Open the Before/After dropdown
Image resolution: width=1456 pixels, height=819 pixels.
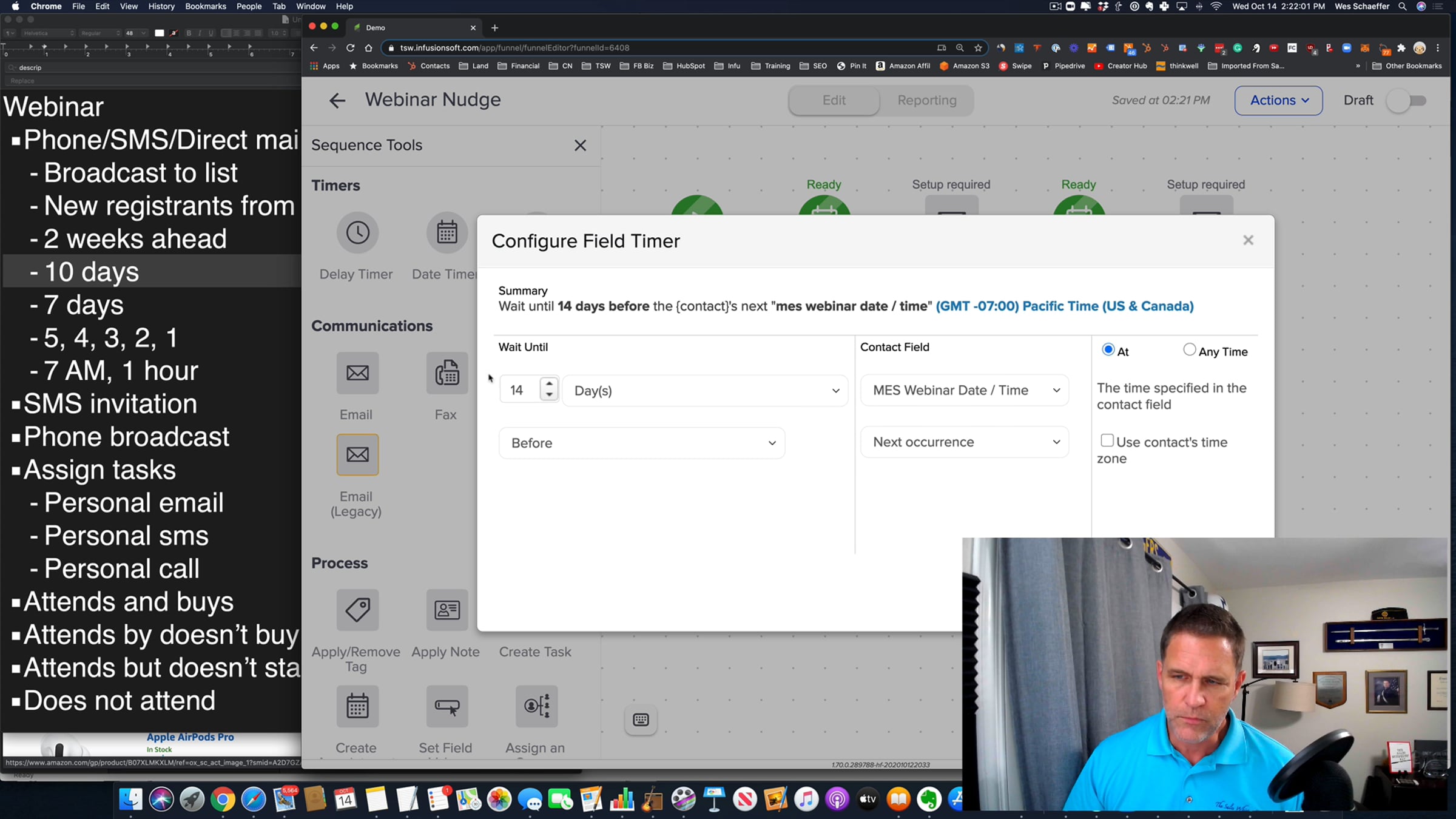[x=642, y=443]
